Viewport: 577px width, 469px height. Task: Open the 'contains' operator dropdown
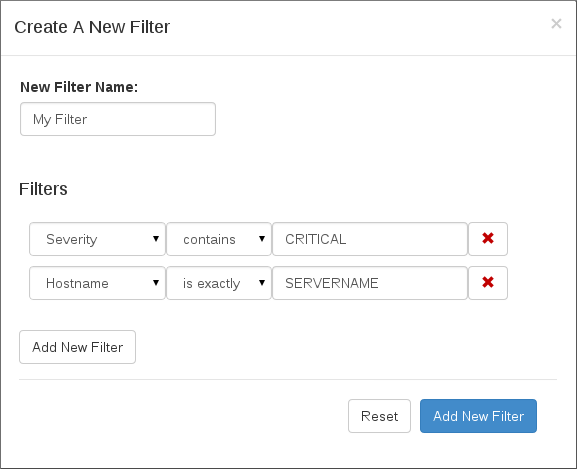219,239
